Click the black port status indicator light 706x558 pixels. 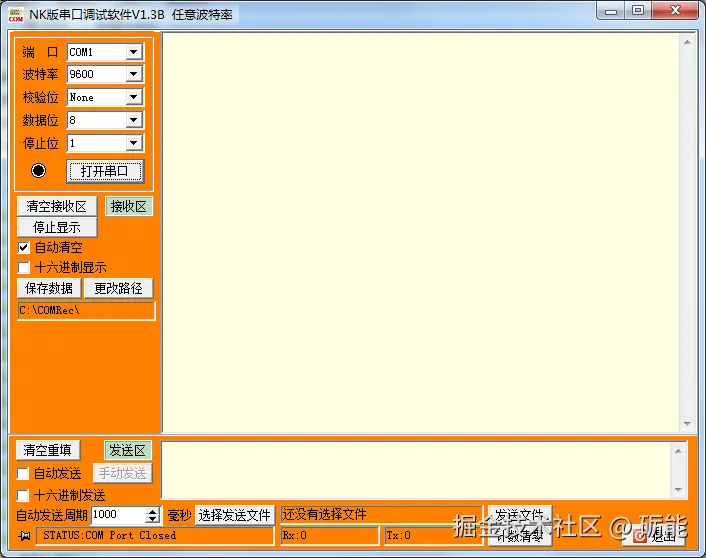coord(38,170)
